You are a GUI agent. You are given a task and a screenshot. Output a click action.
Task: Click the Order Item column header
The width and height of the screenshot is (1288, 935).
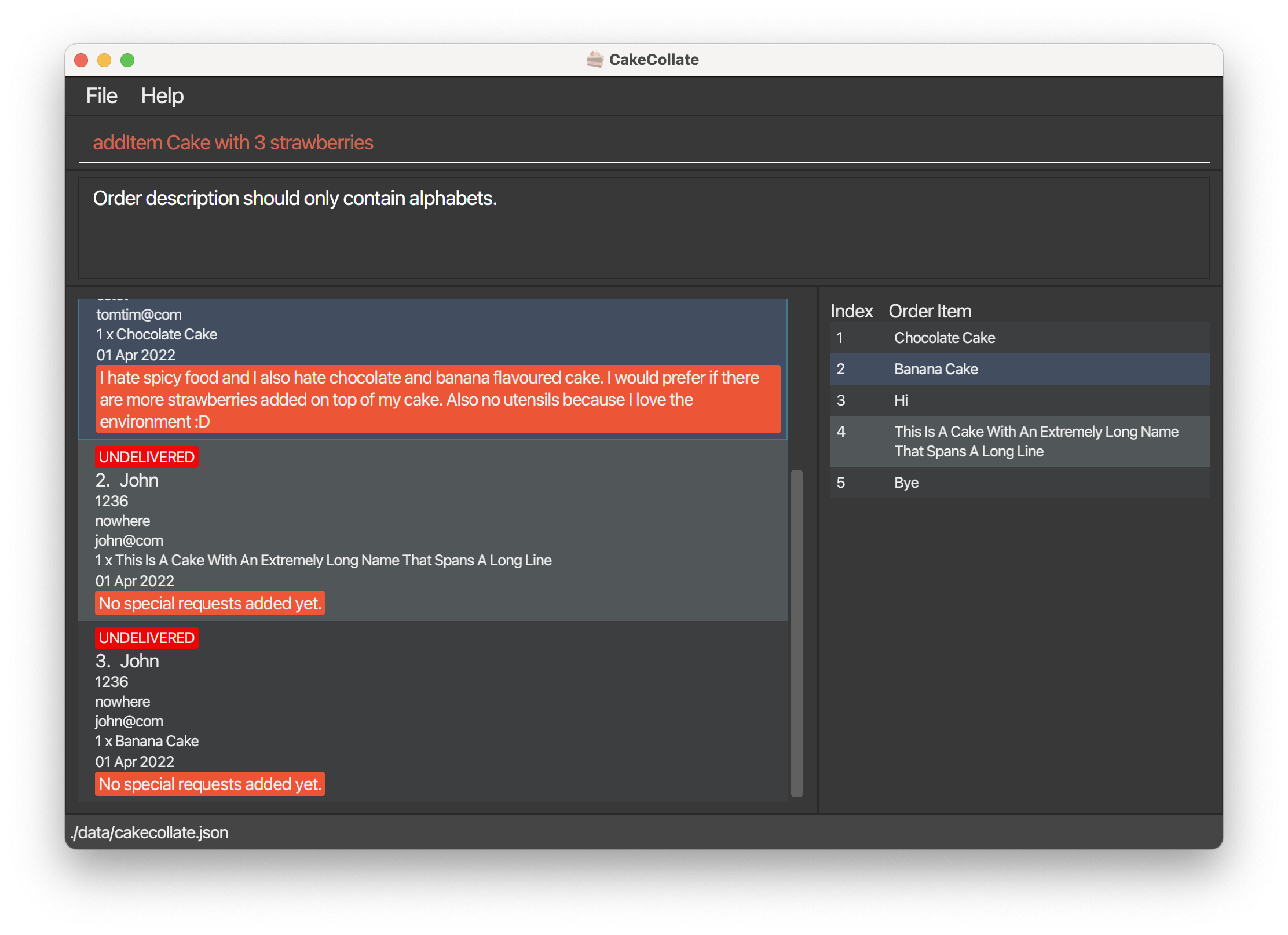point(930,311)
